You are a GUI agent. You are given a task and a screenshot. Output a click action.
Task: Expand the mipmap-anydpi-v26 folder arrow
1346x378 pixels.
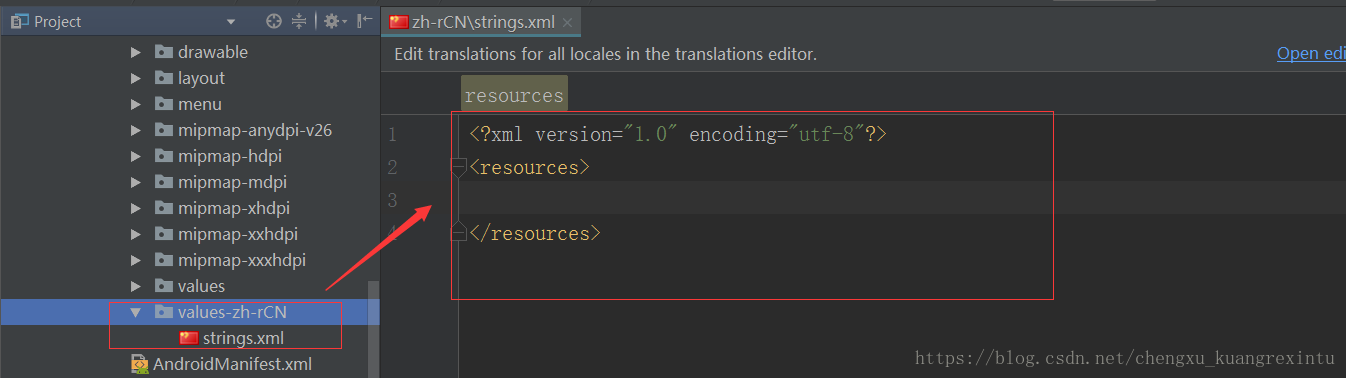pos(136,130)
